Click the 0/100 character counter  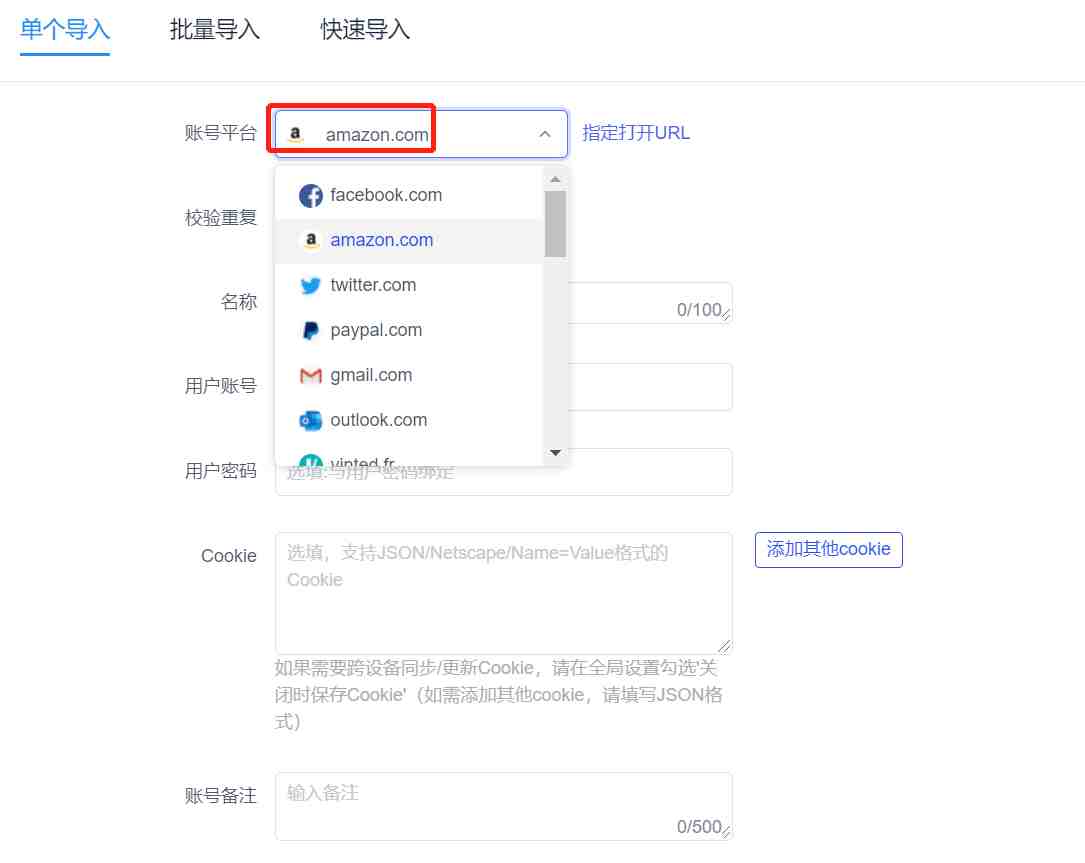[x=699, y=309]
